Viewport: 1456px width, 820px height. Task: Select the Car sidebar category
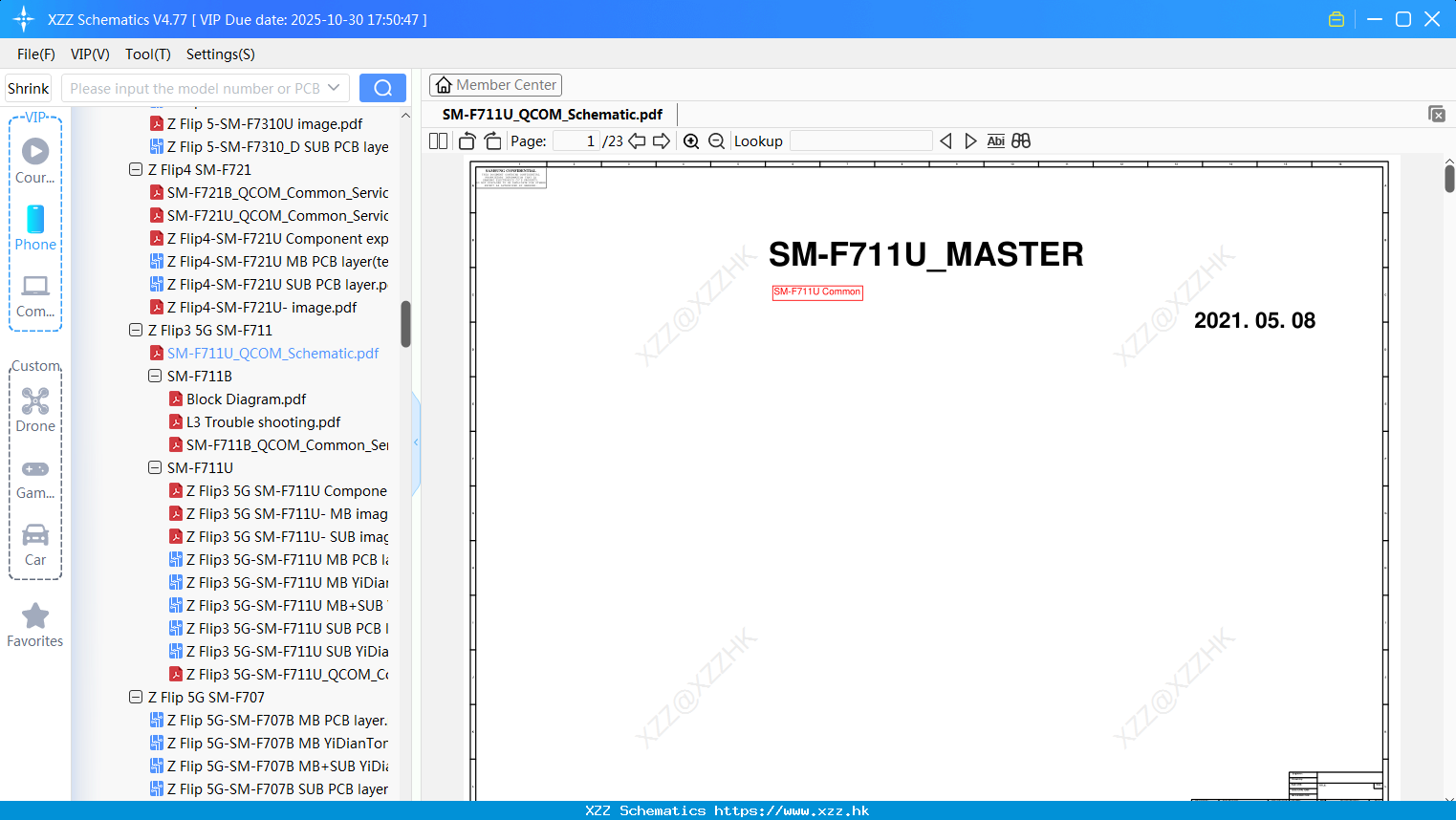tap(35, 544)
